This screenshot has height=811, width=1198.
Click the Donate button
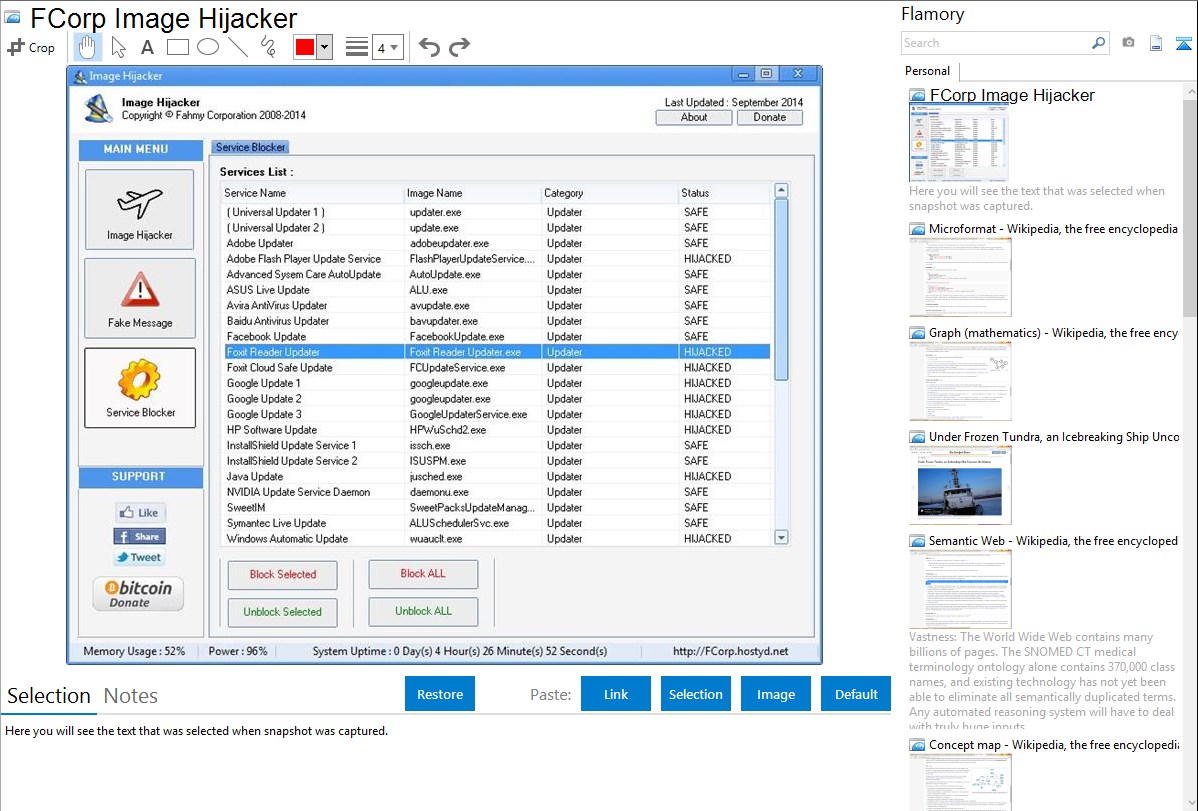pyautogui.click(x=769, y=117)
